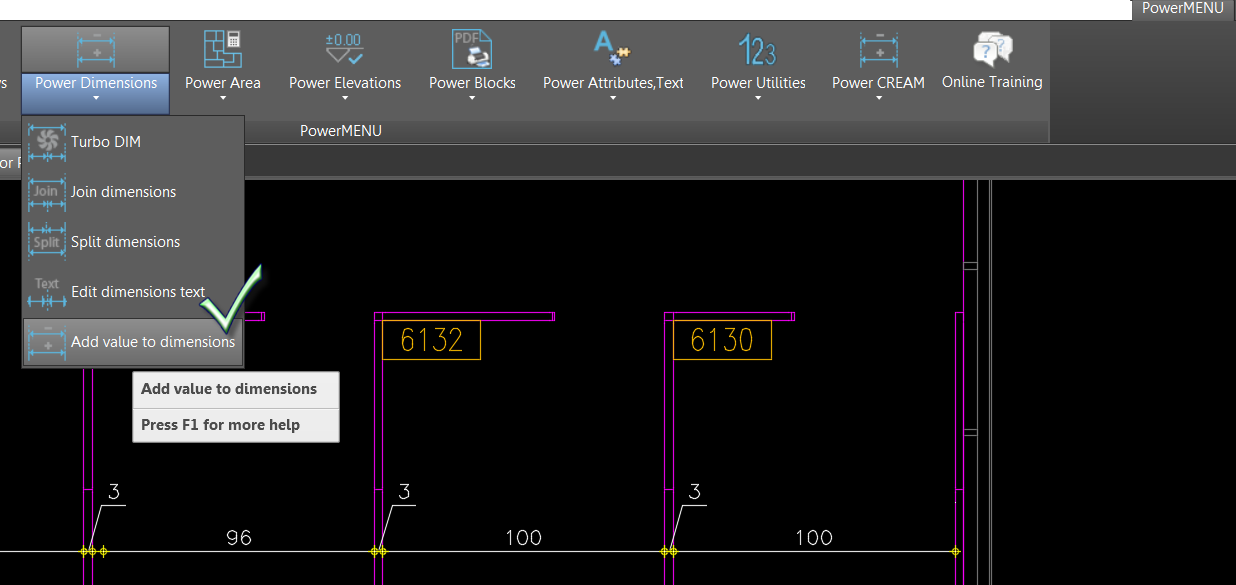
Task: Click the Power Elevations ribbon icon
Action: [x=345, y=49]
